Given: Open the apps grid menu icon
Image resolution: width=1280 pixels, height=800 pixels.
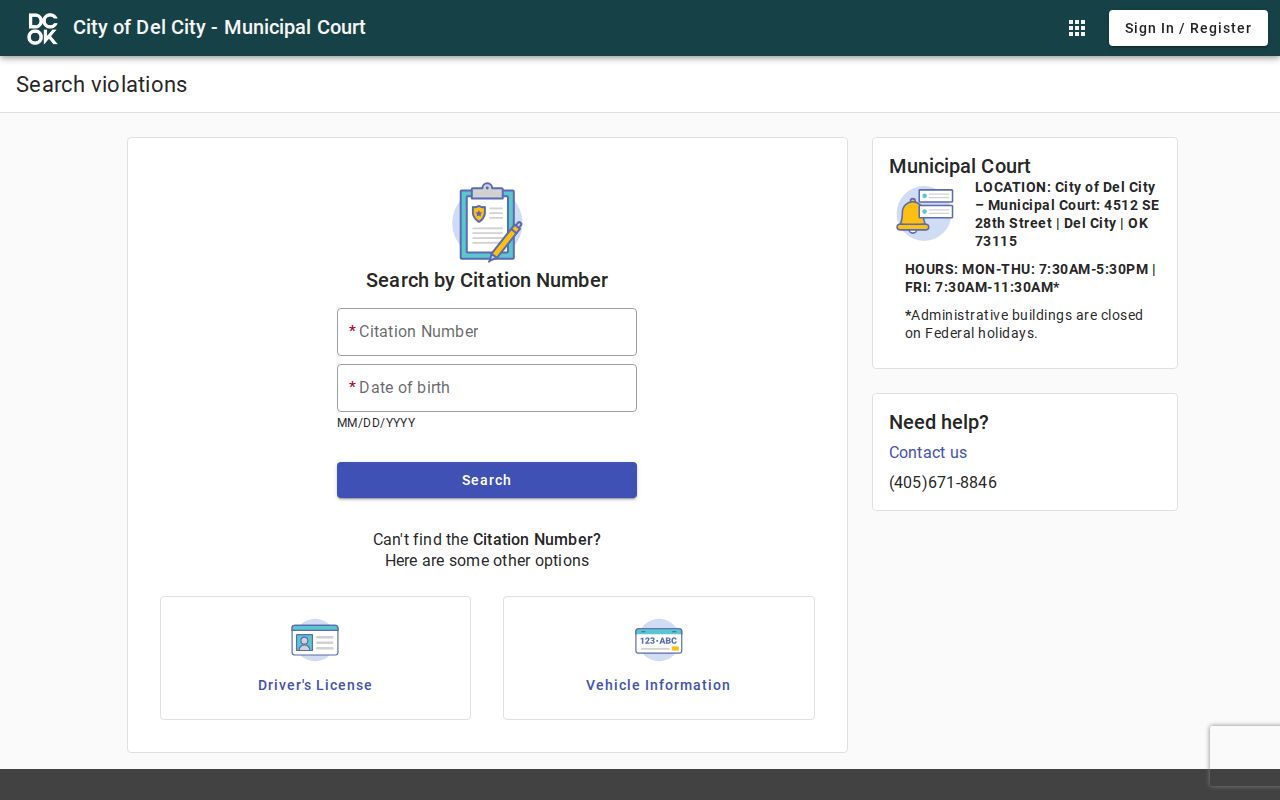Looking at the screenshot, I should coord(1077,28).
